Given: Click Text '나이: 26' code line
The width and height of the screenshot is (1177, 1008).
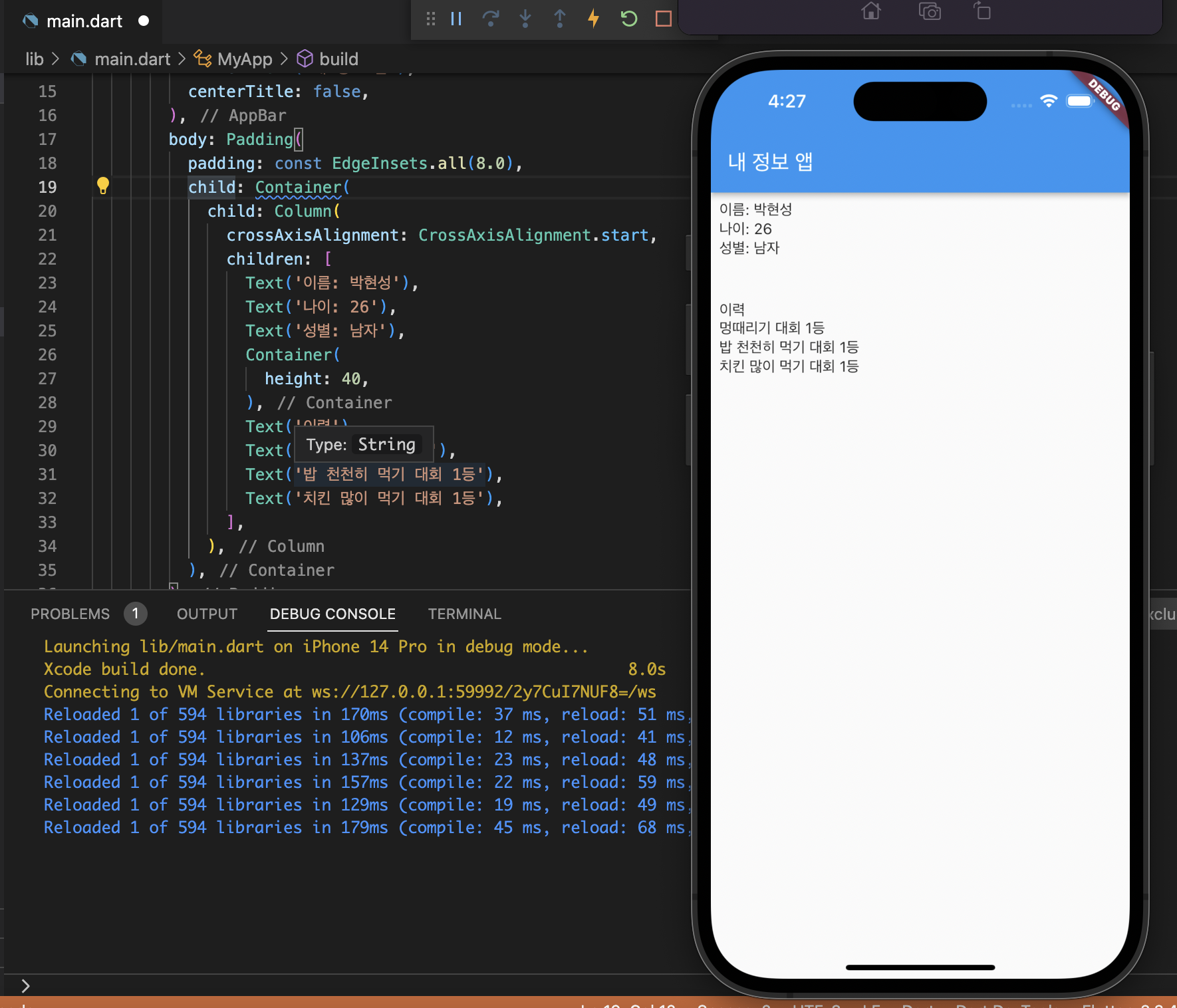Looking at the screenshot, I should 321,307.
